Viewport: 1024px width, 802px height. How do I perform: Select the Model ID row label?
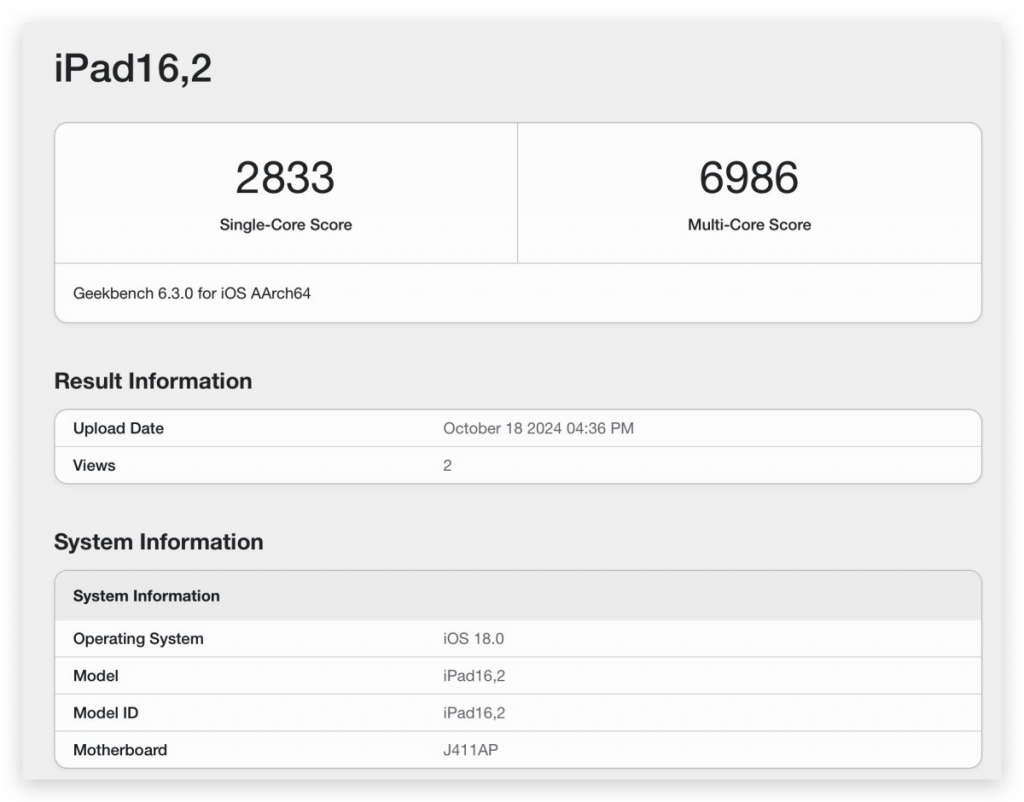(106, 713)
